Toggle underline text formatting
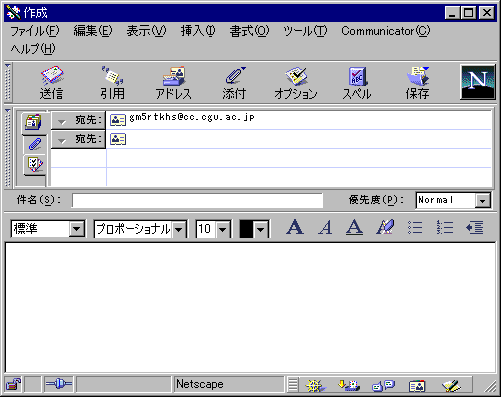 tap(354, 227)
